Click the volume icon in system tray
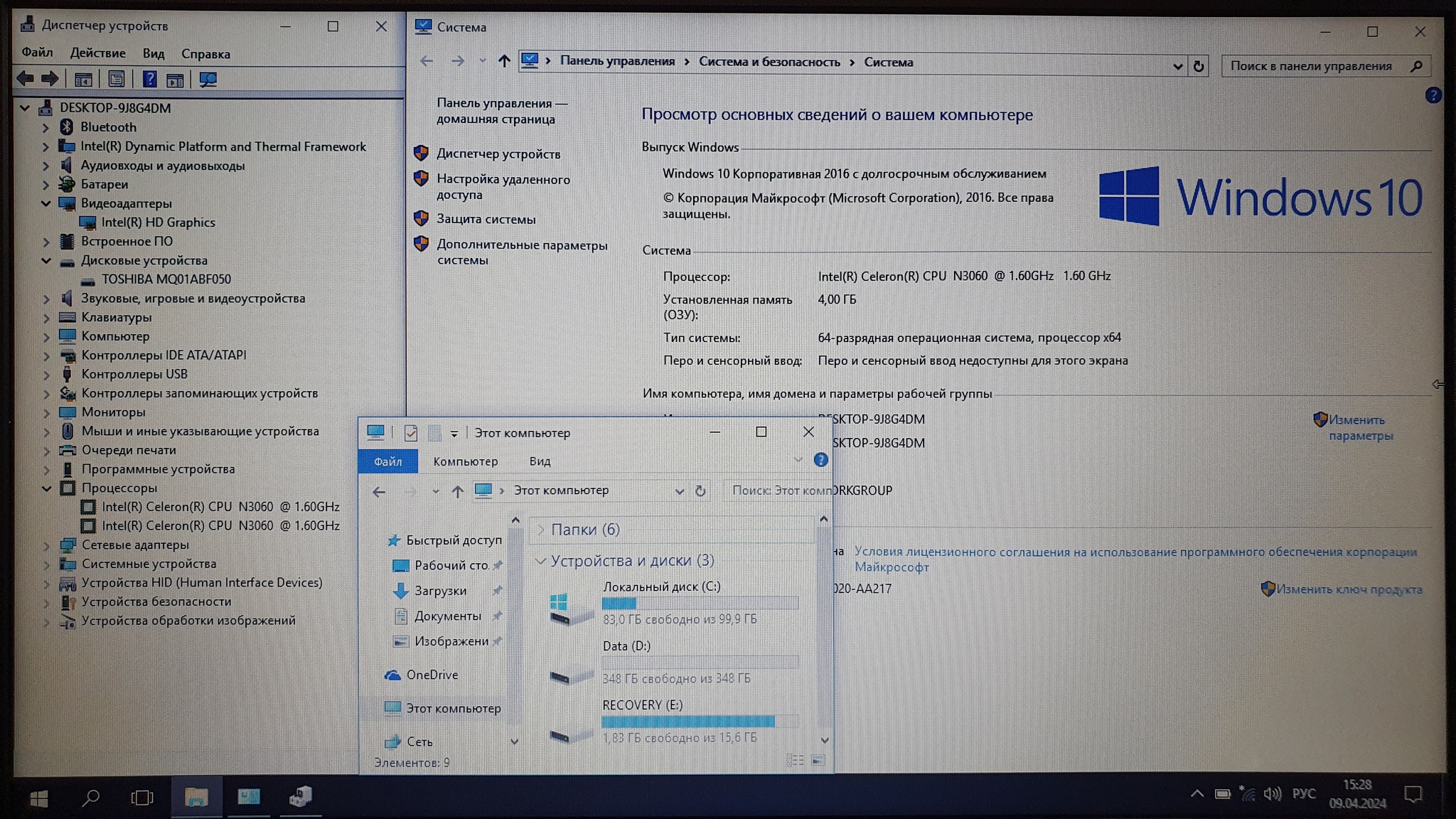This screenshot has width=1456, height=819. pyautogui.click(x=1272, y=793)
